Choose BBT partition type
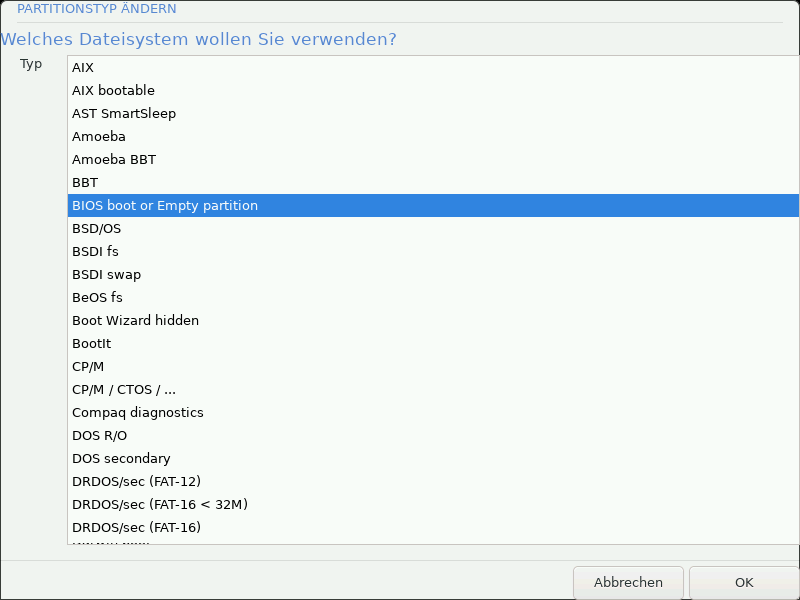Image resolution: width=800 pixels, height=600 pixels. coord(85,182)
